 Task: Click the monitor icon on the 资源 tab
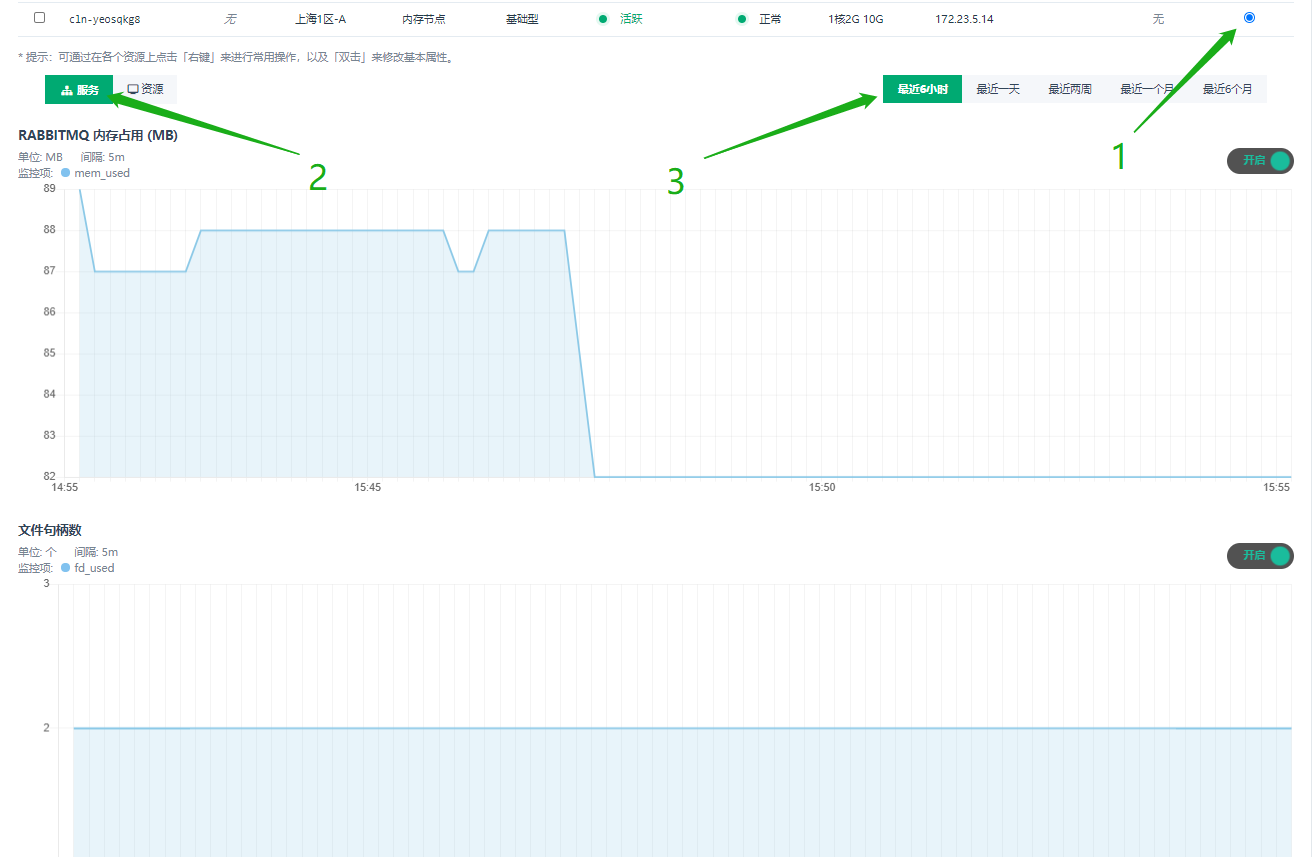click(x=133, y=90)
